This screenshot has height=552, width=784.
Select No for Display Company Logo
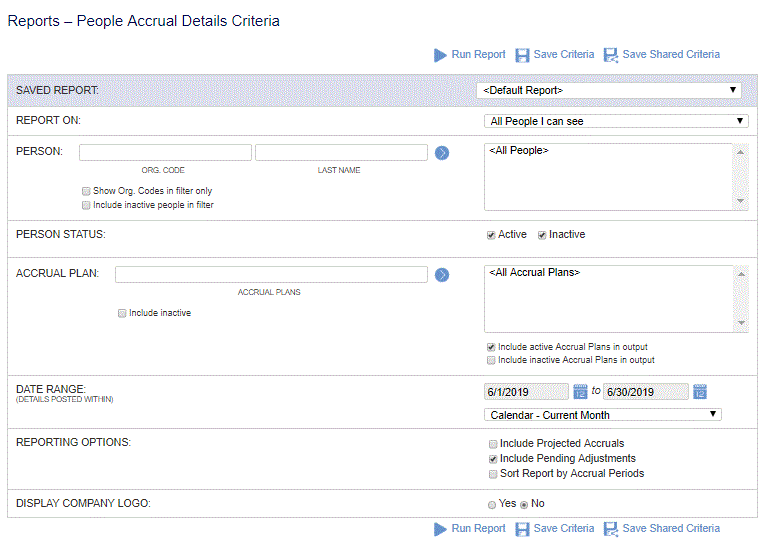[524, 505]
